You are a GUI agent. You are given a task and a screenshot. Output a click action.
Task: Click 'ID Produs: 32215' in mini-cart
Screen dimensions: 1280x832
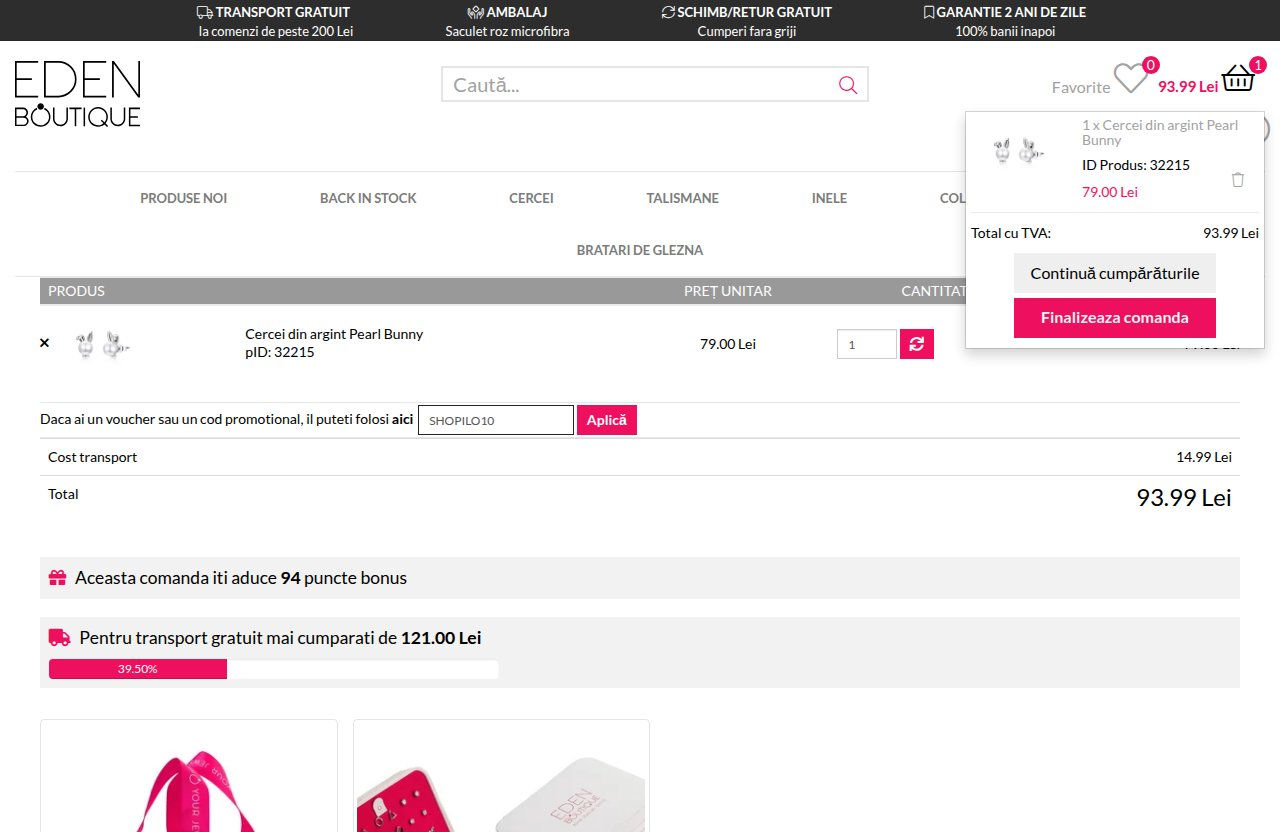(x=1136, y=165)
